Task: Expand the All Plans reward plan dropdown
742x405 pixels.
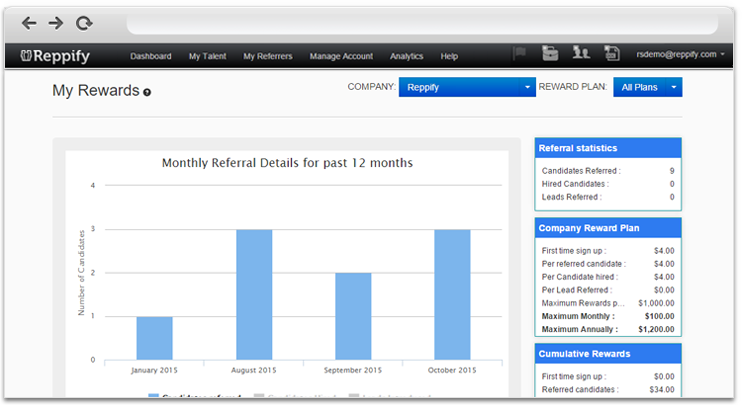Action: coord(647,87)
